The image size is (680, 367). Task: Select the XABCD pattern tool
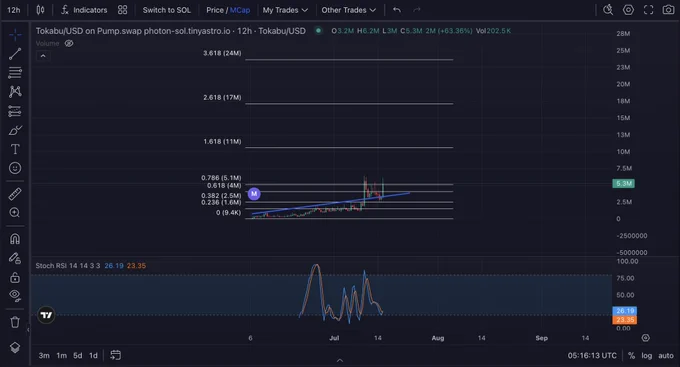[x=15, y=92]
